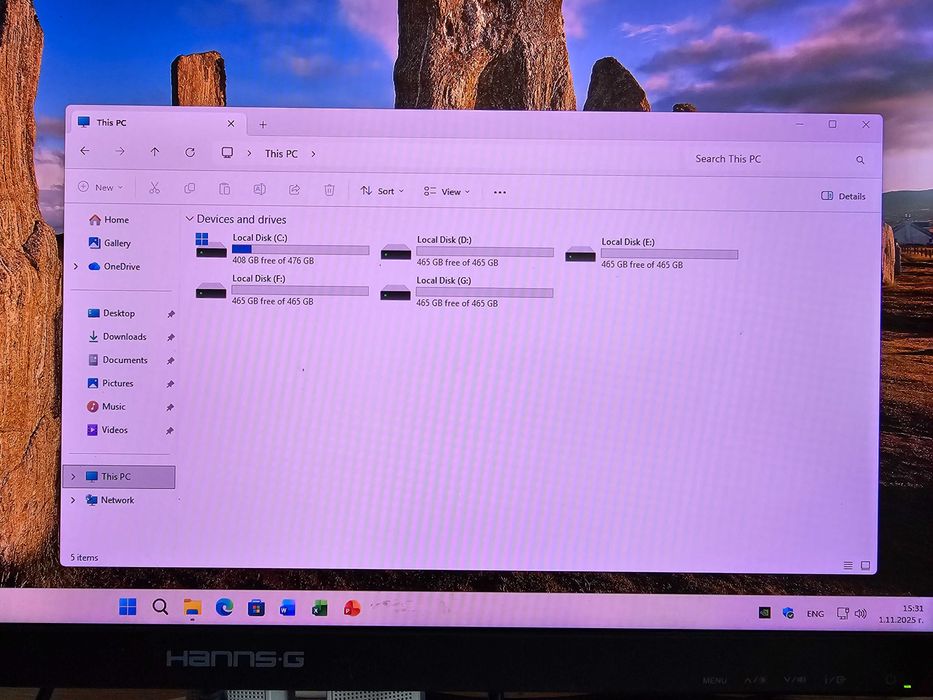Viewport: 933px width, 700px height.
Task: Switch to large thumbnails view icon
Action: (865, 565)
